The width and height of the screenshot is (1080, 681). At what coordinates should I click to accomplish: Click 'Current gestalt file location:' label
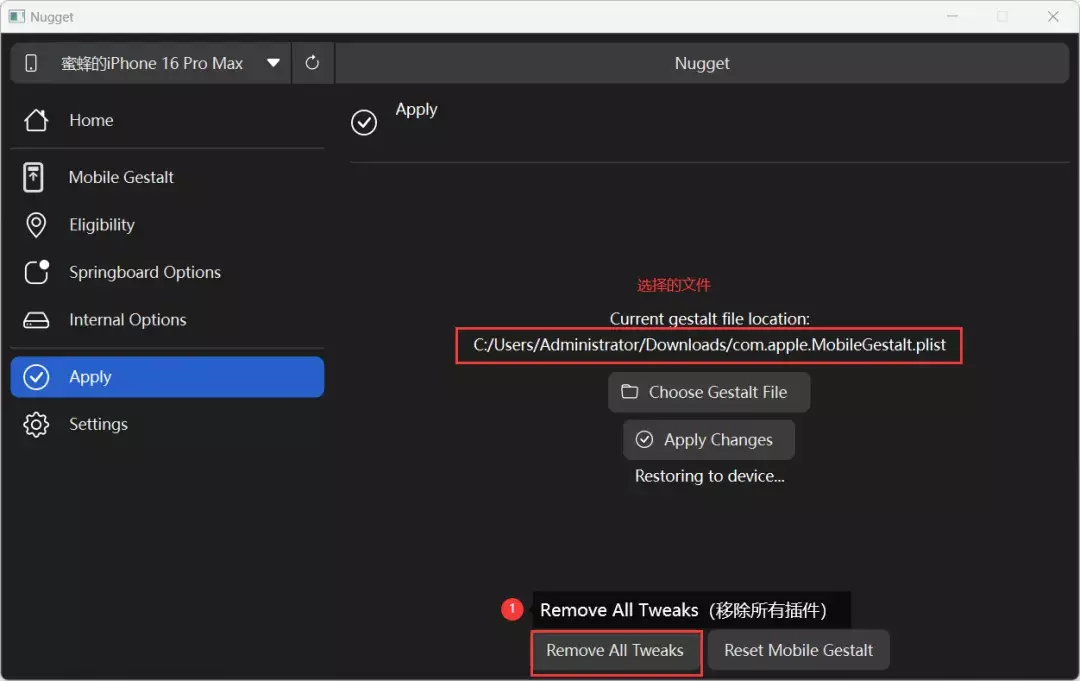709,319
